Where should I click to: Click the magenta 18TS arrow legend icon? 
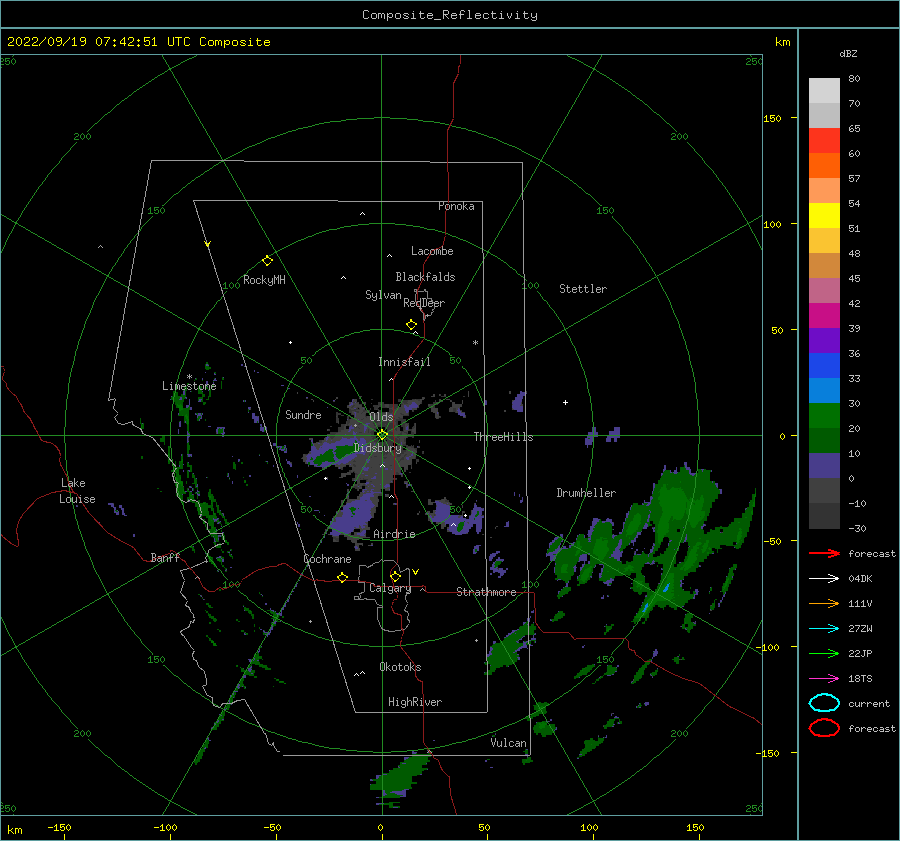pyautogui.click(x=824, y=679)
